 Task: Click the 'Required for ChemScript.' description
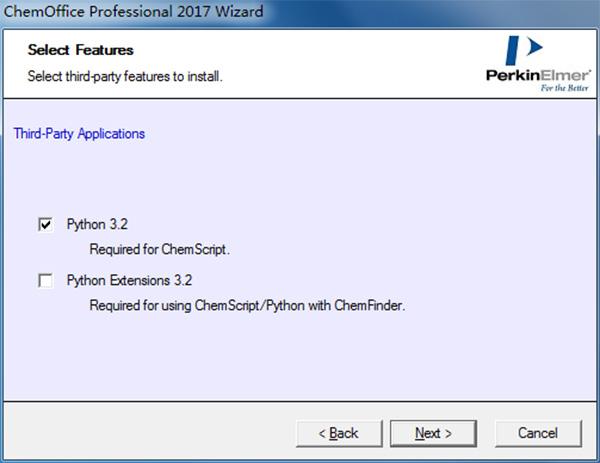[x=160, y=249]
